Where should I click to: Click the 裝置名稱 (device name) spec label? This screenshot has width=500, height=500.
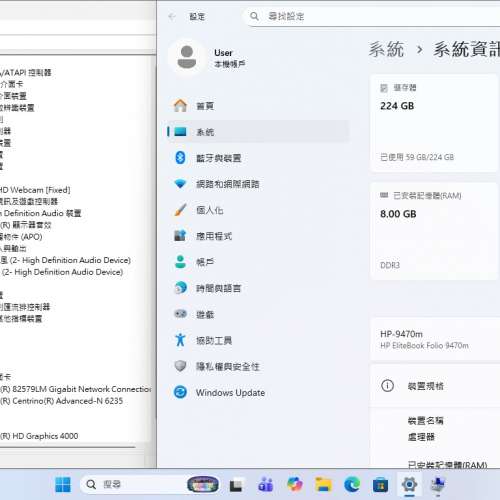(426, 421)
